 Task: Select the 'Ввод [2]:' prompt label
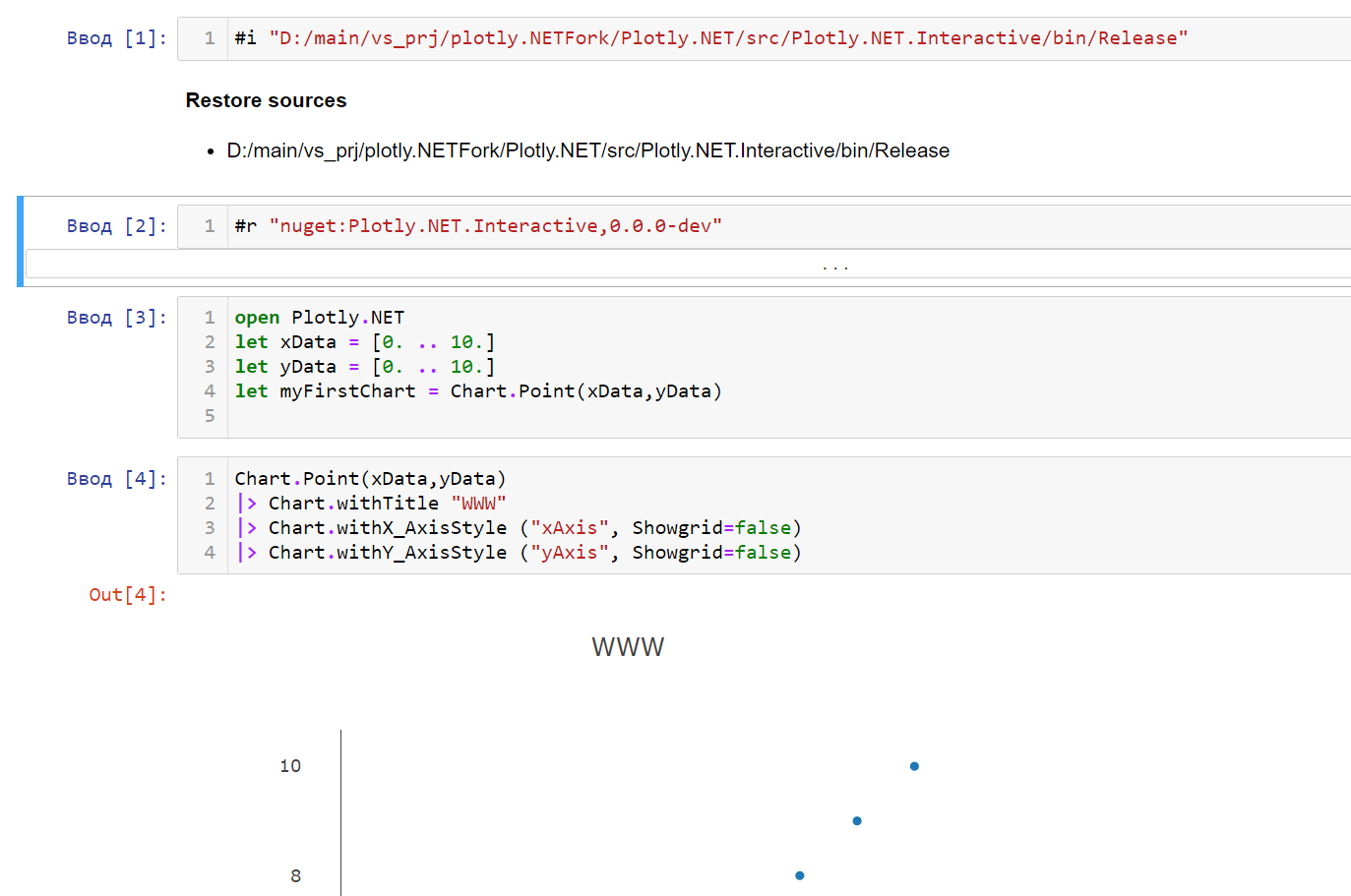(x=117, y=226)
